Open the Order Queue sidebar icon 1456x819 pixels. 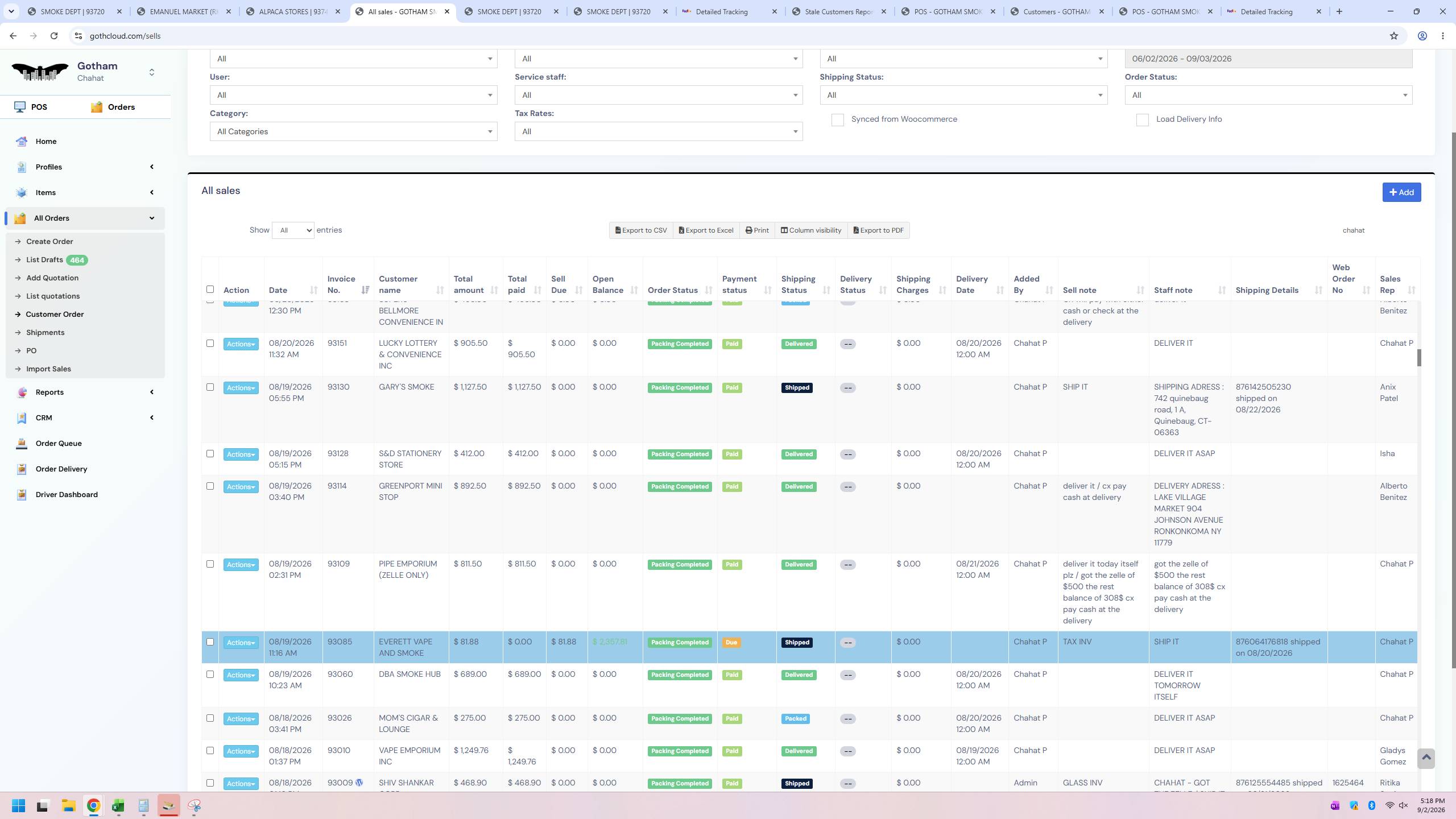pyautogui.click(x=22, y=444)
